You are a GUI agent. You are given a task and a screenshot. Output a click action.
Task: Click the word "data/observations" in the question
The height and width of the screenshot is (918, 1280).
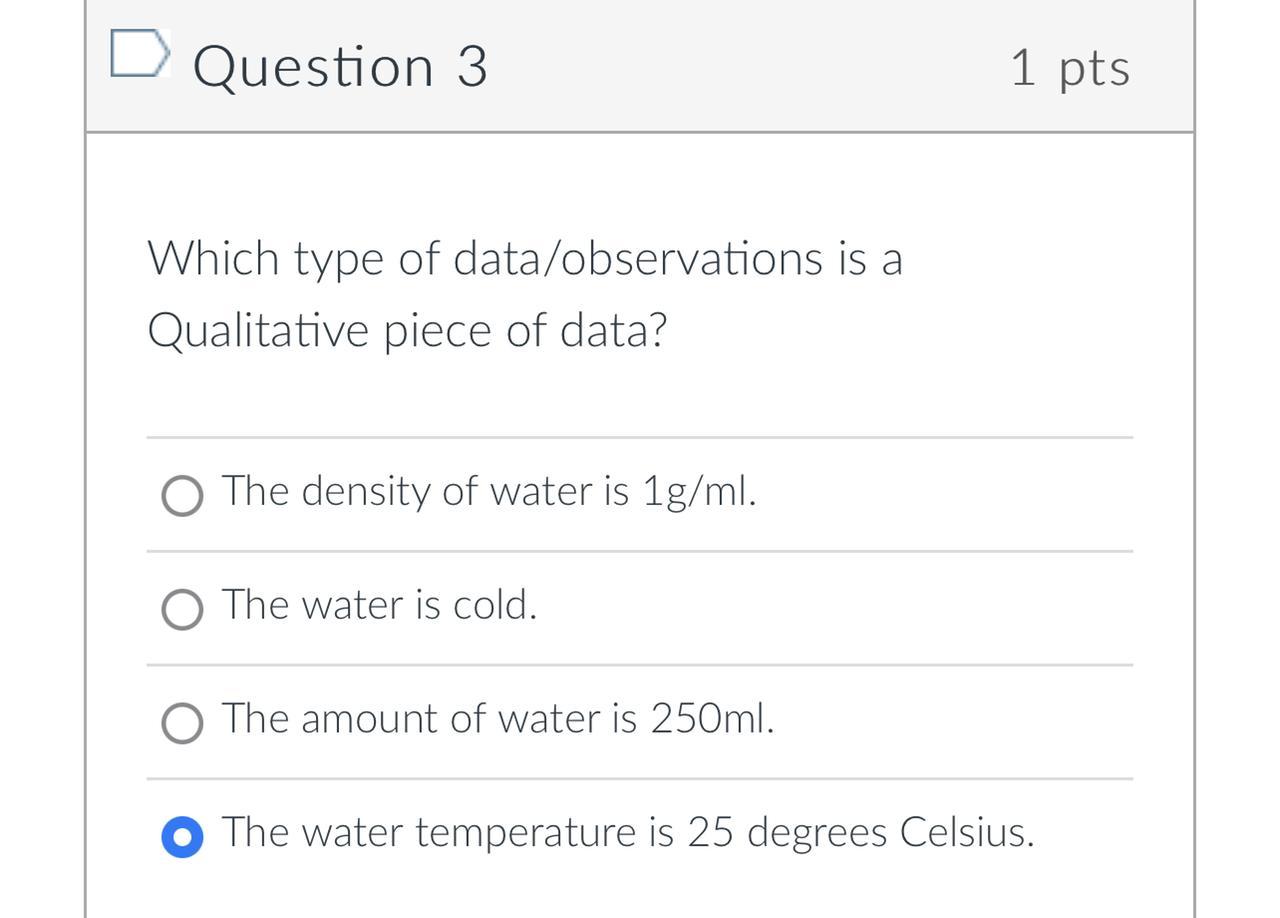click(638, 259)
